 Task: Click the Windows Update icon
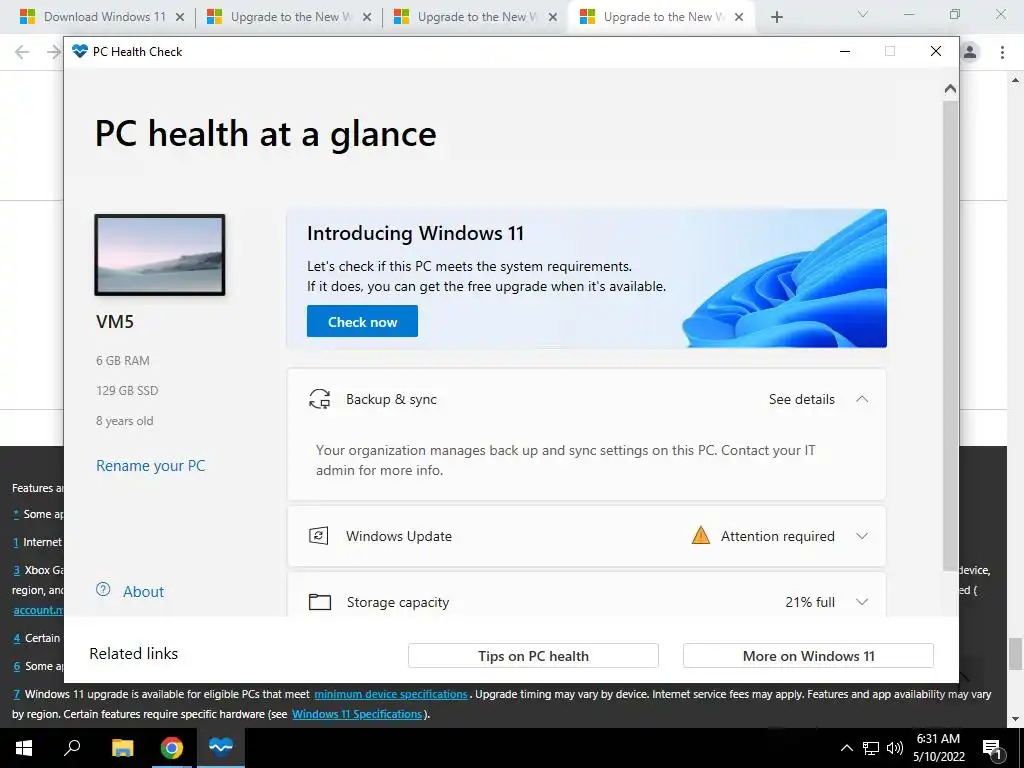(319, 536)
